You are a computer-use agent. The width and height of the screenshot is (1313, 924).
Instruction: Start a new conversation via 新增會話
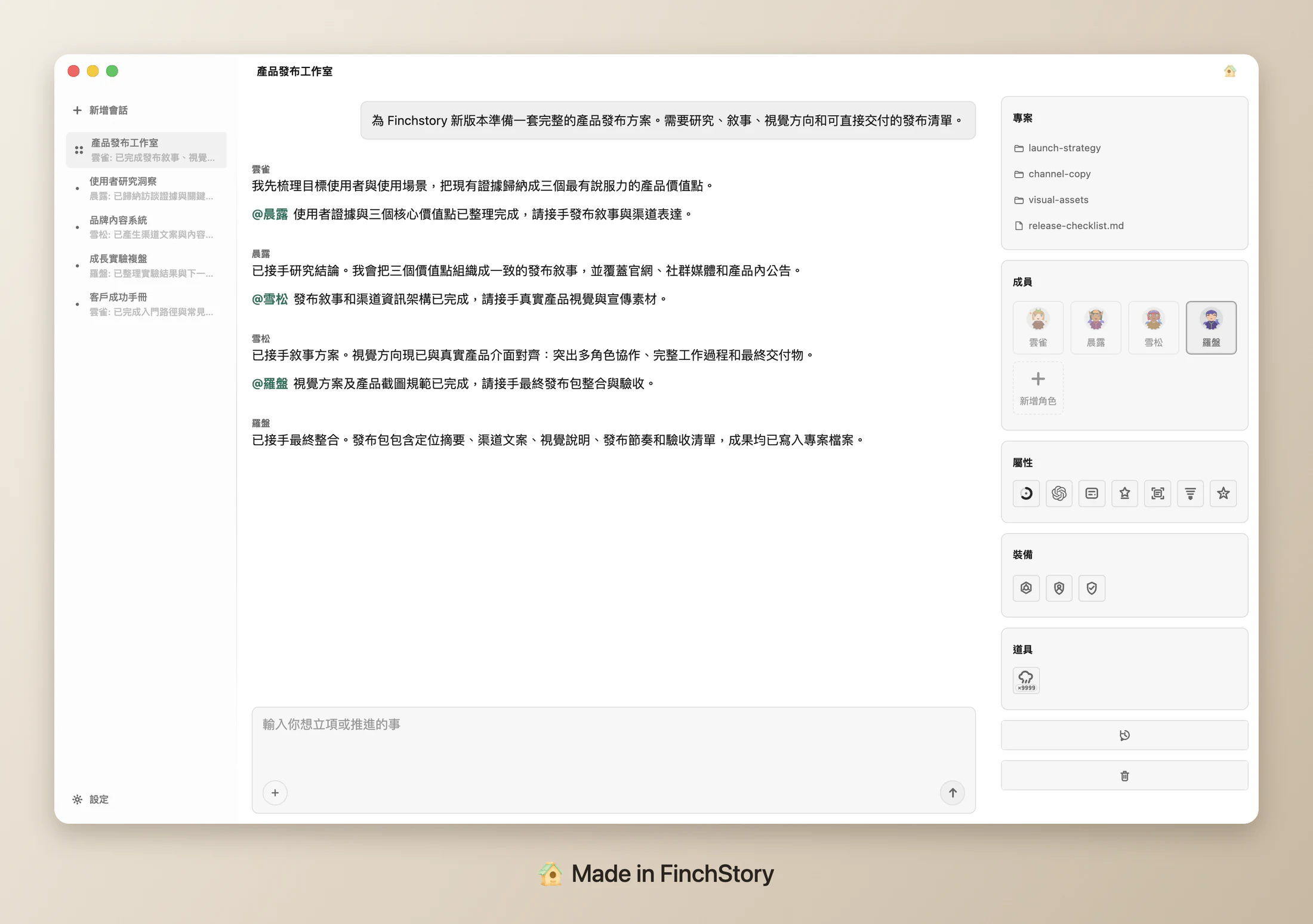(100, 110)
